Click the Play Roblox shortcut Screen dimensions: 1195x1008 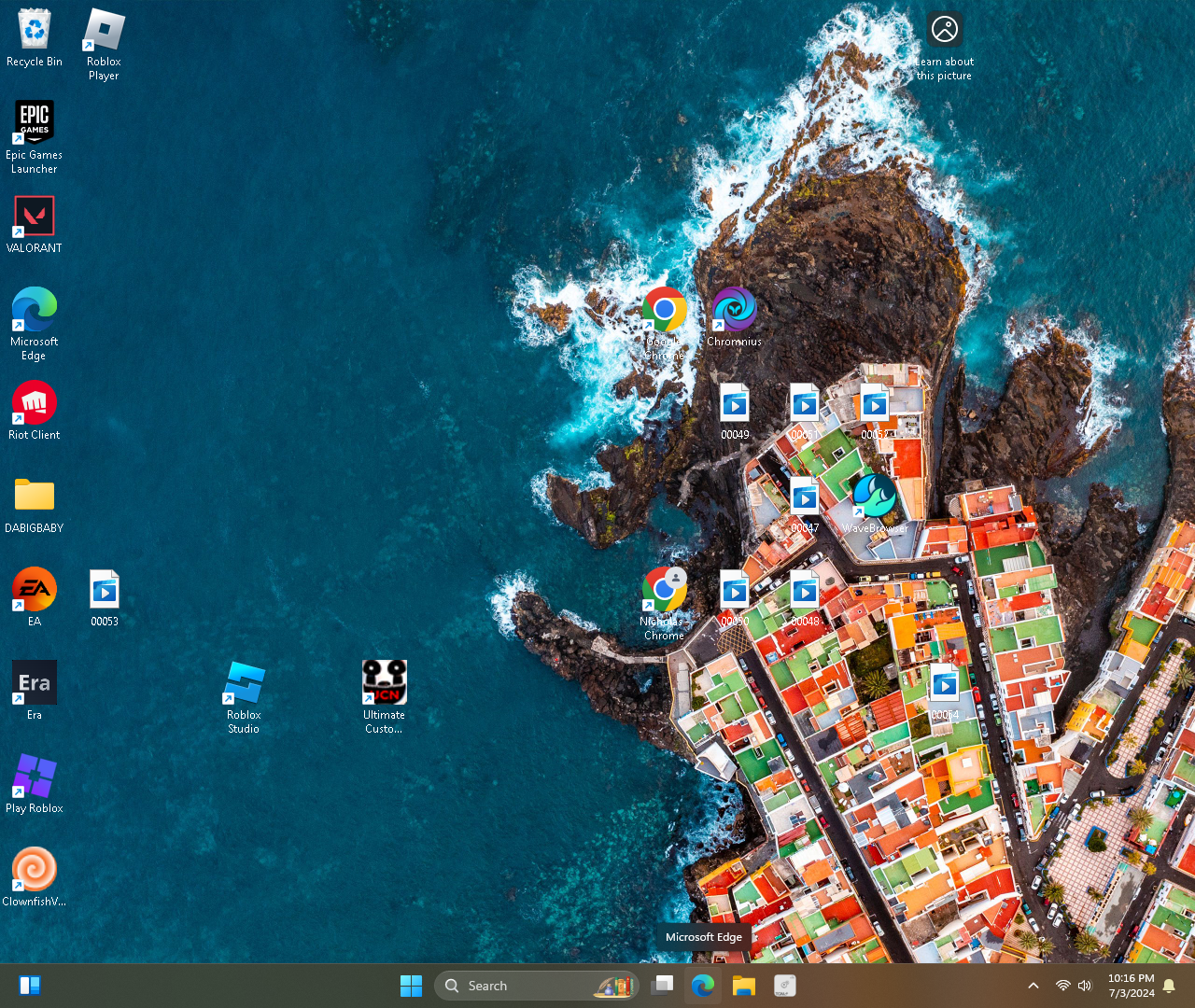click(35, 785)
